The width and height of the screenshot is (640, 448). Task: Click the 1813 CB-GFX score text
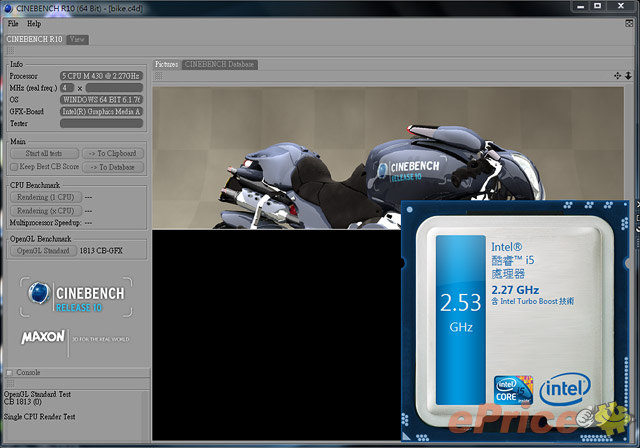coord(101,251)
